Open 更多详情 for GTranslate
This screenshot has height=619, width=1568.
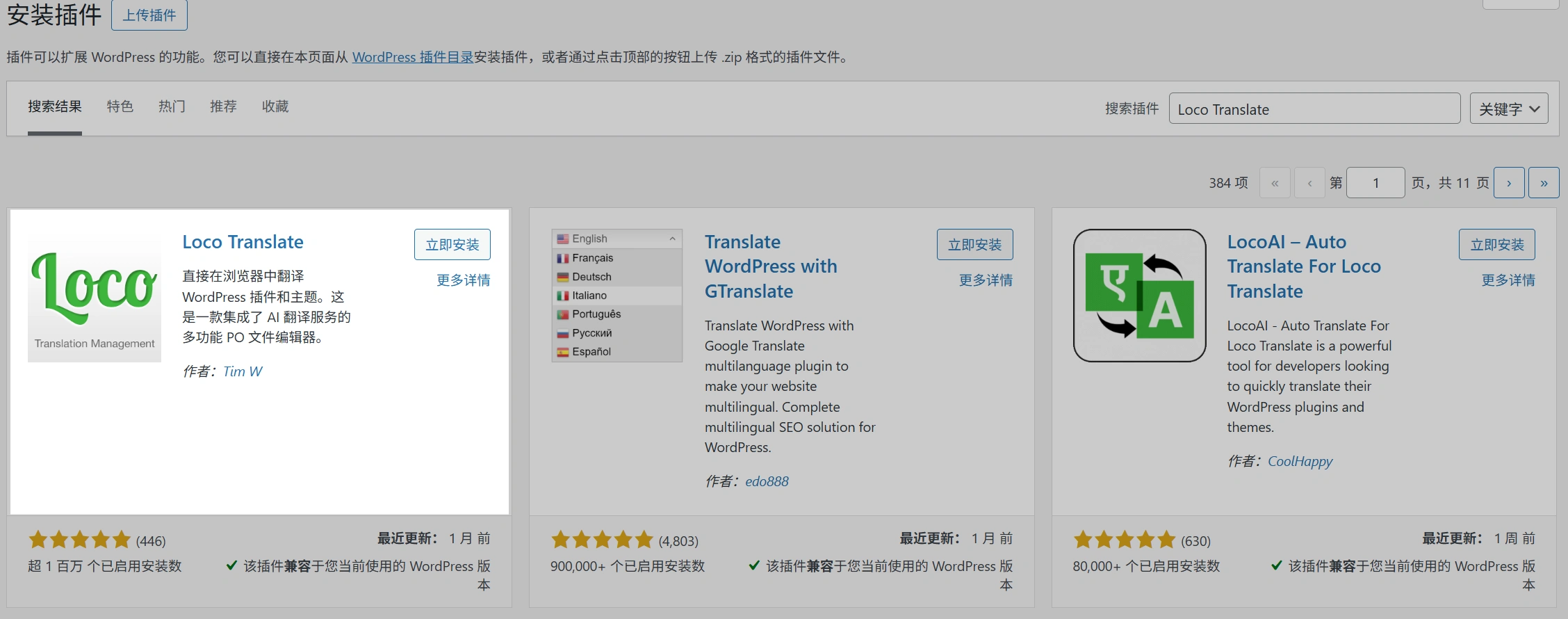point(986,280)
